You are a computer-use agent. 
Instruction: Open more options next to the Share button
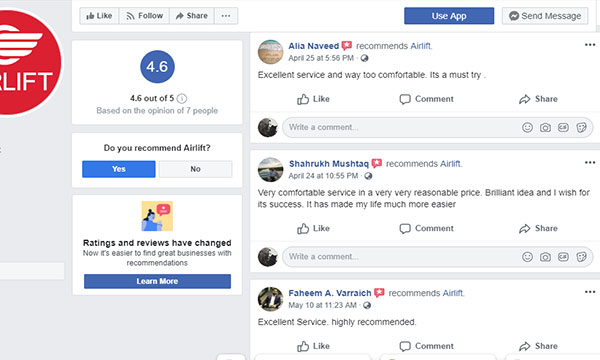click(x=226, y=16)
